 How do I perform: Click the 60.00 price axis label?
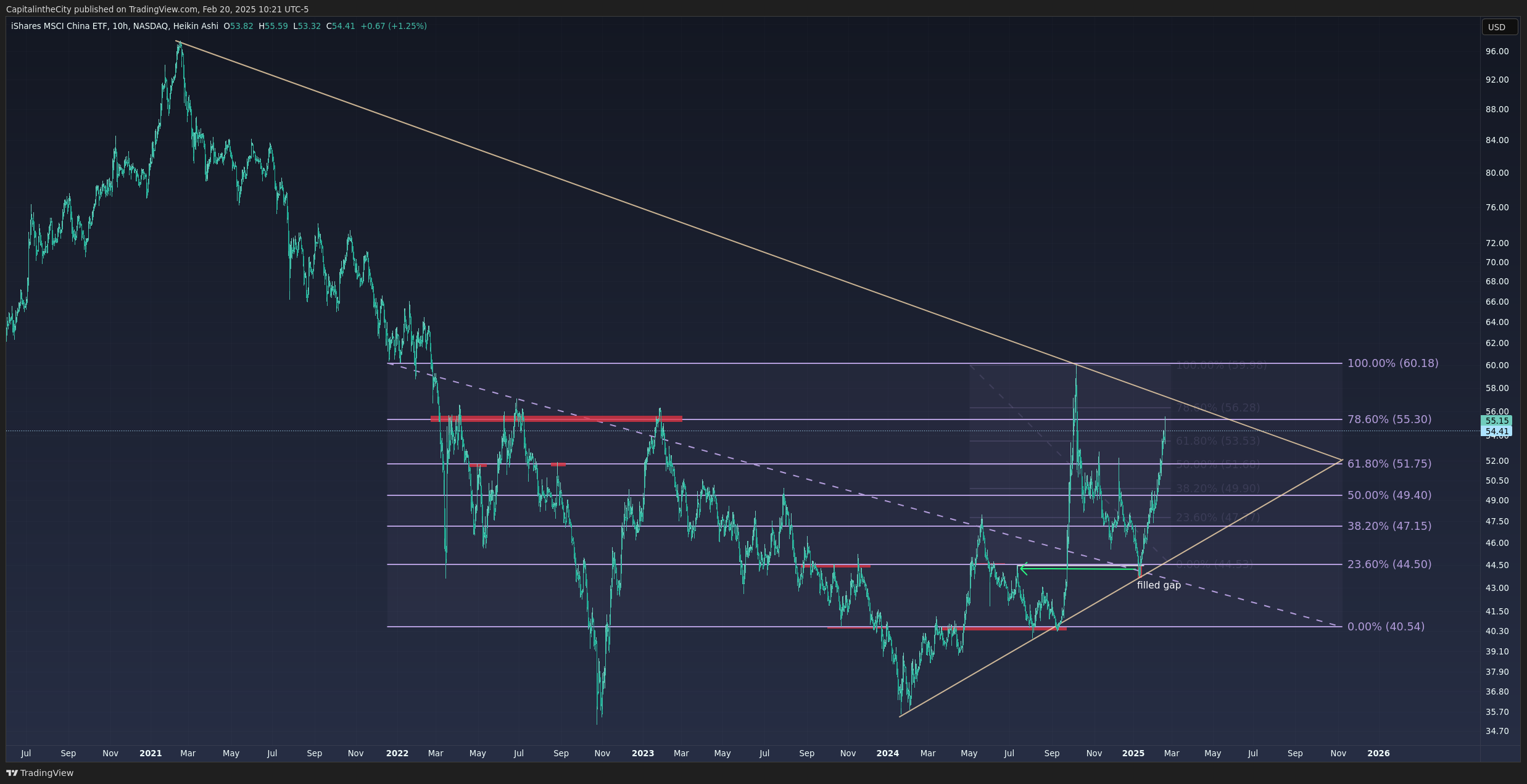[1497, 365]
